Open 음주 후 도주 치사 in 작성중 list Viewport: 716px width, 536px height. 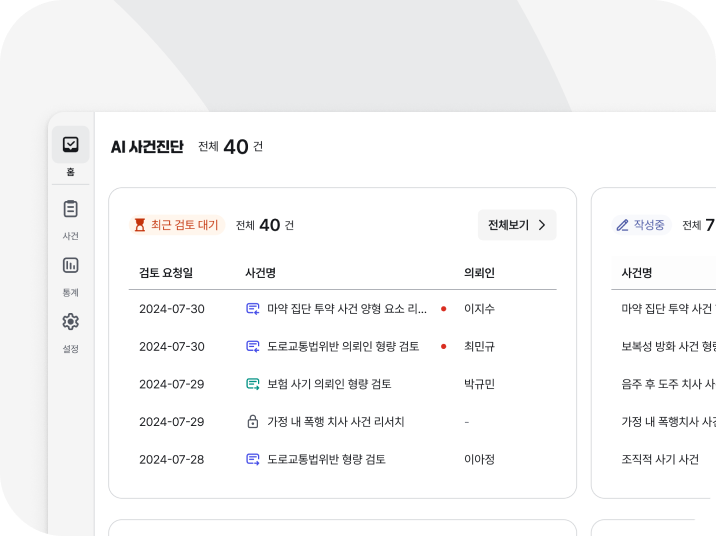(x=668, y=384)
